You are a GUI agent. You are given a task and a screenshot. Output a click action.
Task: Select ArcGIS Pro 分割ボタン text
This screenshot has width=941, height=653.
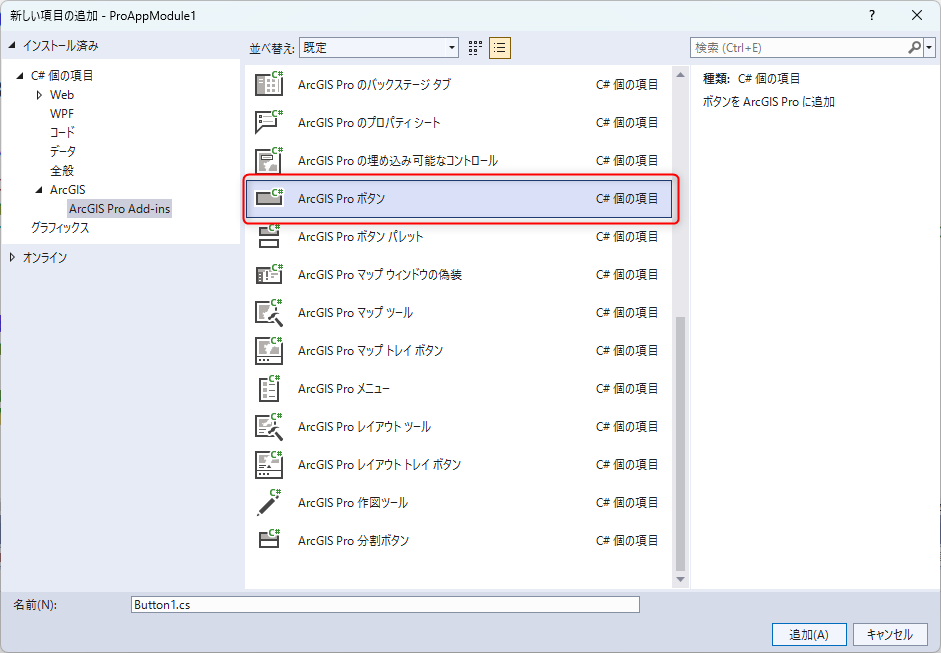coord(353,541)
